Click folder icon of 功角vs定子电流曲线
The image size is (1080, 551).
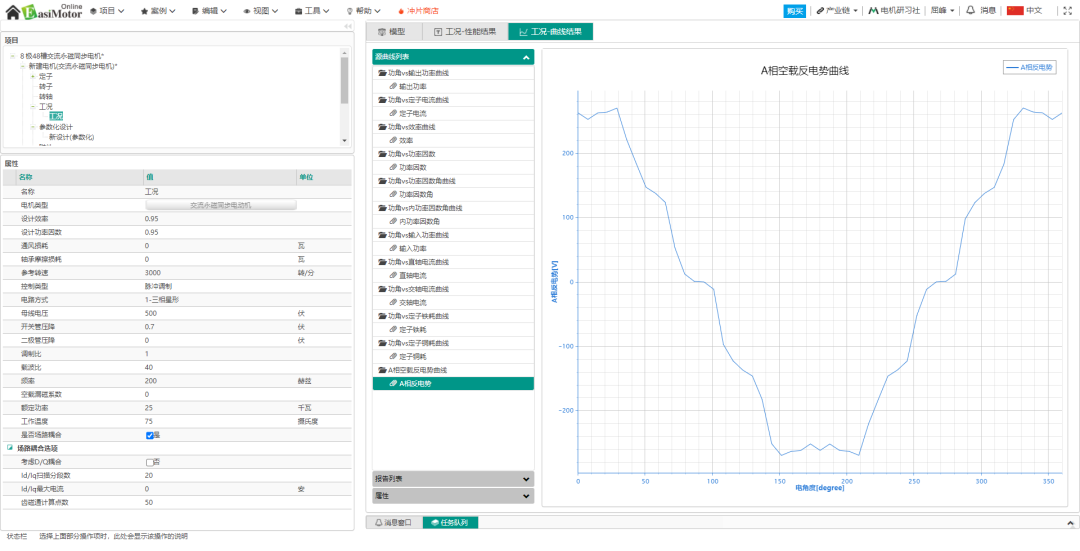(382, 100)
